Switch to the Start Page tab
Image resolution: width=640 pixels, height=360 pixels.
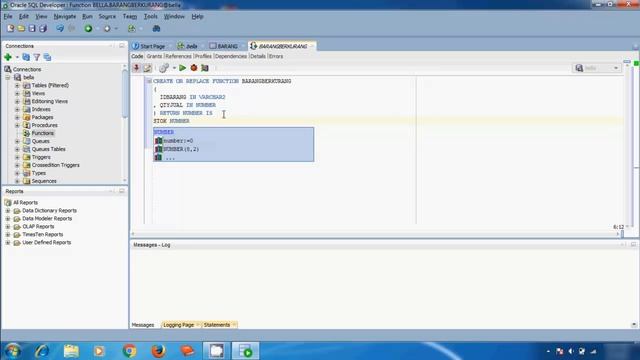point(149,46)
